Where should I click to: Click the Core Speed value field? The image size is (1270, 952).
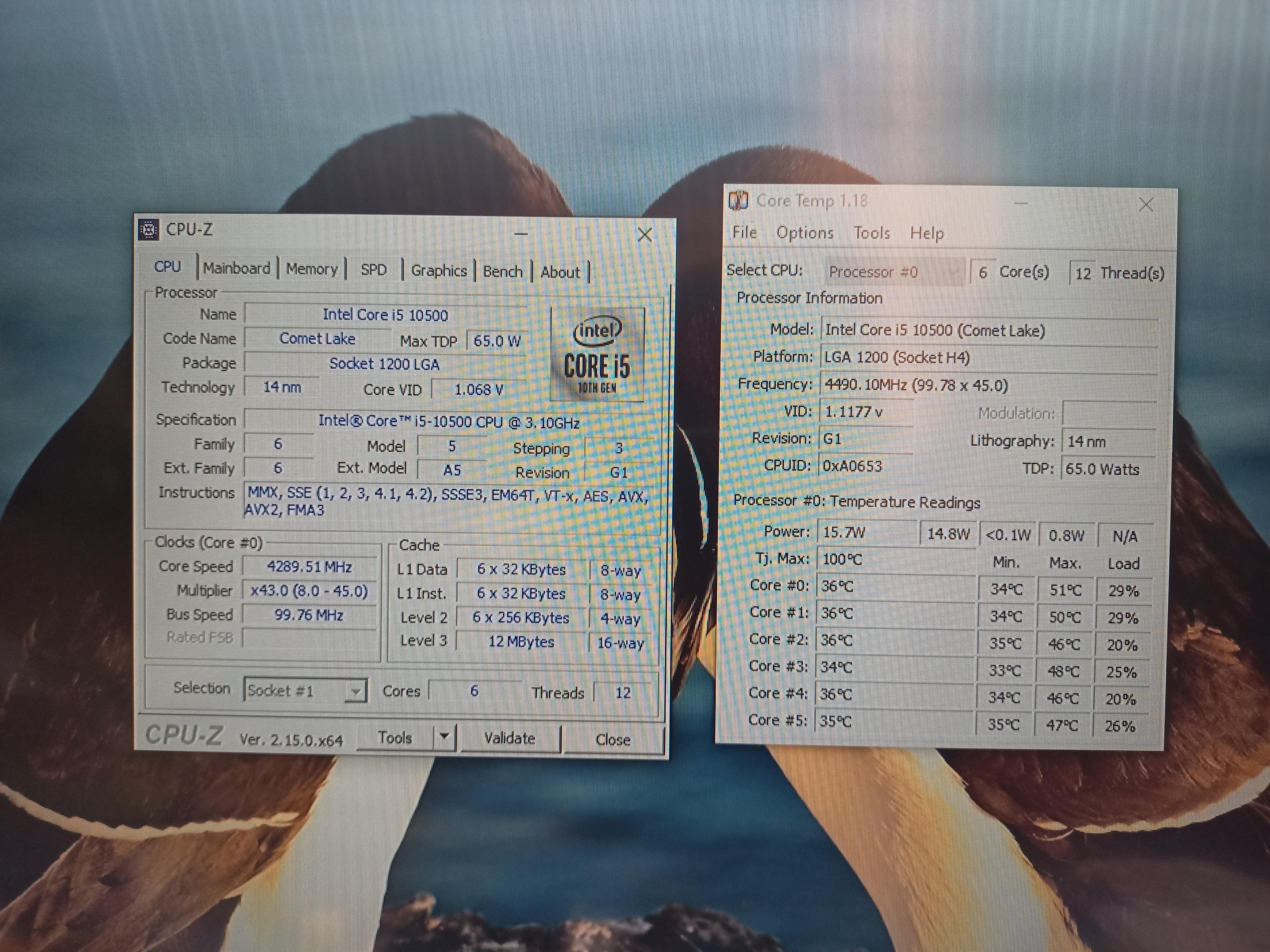tap(310, 567)
